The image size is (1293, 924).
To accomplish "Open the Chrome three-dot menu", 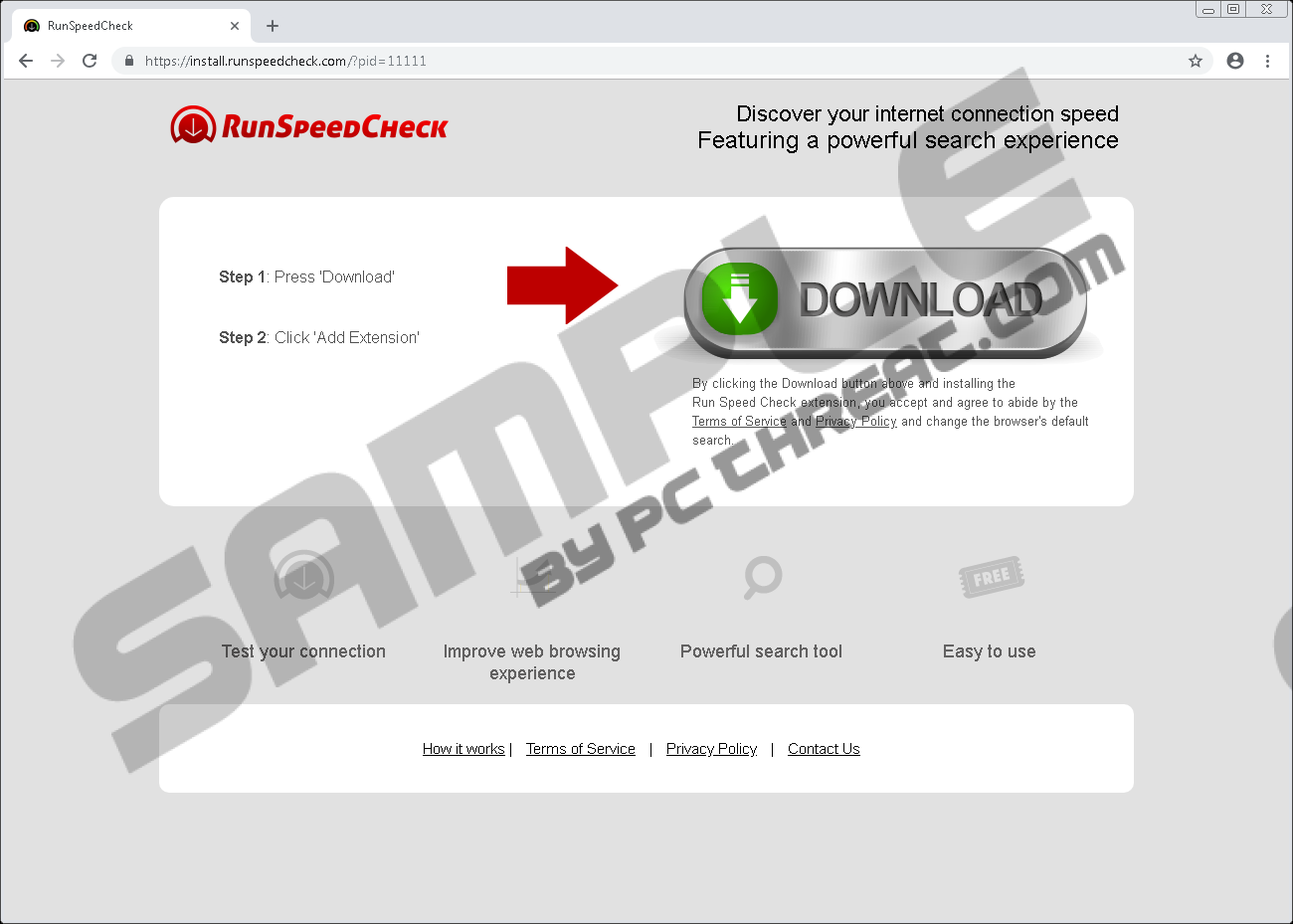I will coord(1267,61).
